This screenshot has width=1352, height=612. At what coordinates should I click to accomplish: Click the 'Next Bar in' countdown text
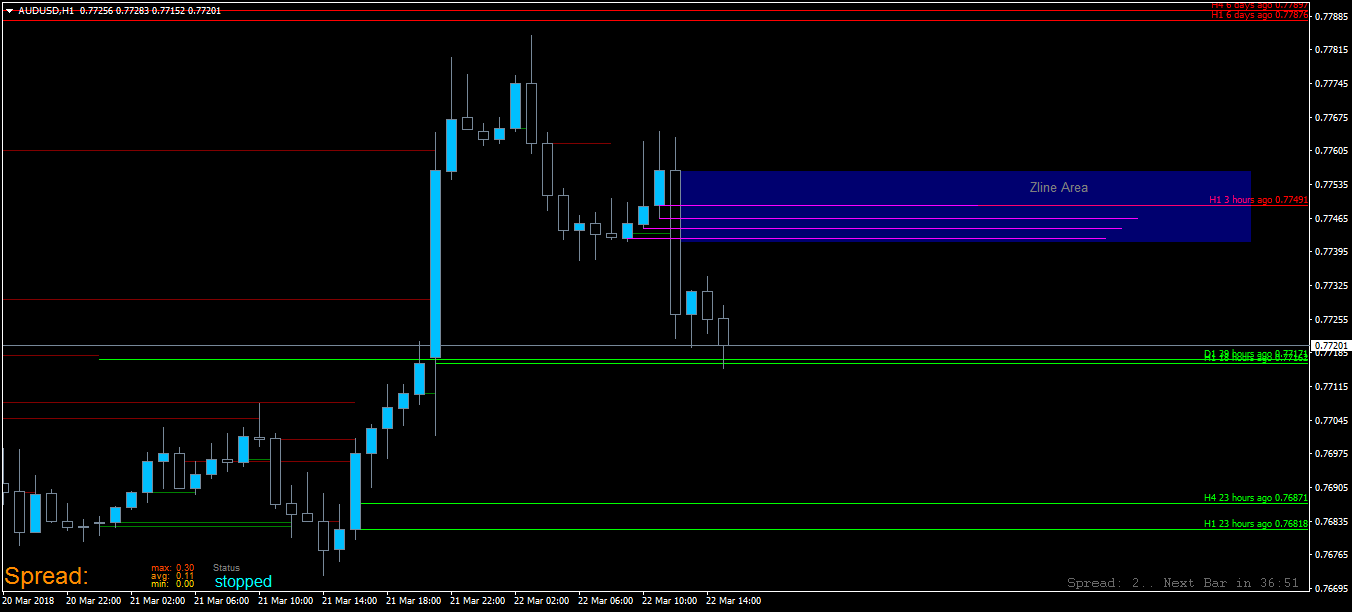[1231, 583]
